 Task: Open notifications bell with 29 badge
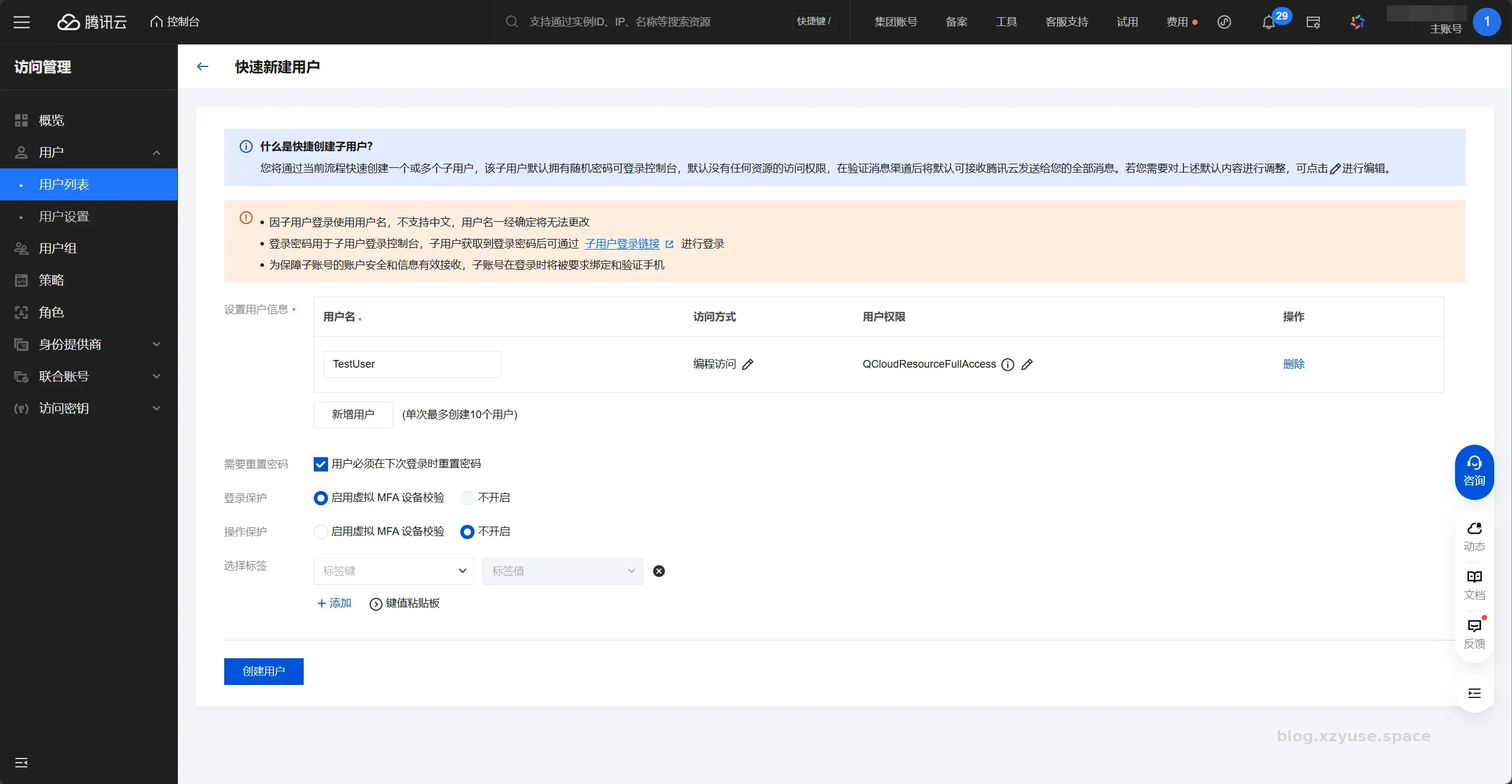[x=1268, y=23]
